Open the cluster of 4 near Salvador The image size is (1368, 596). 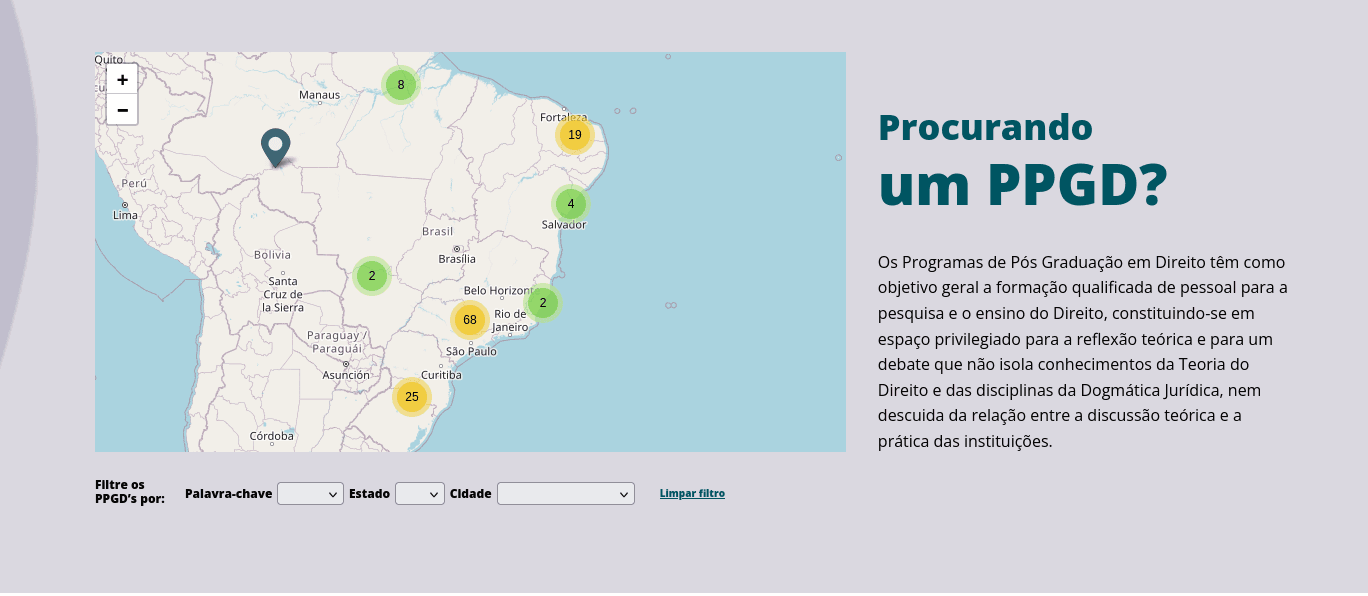coord(571,204)
